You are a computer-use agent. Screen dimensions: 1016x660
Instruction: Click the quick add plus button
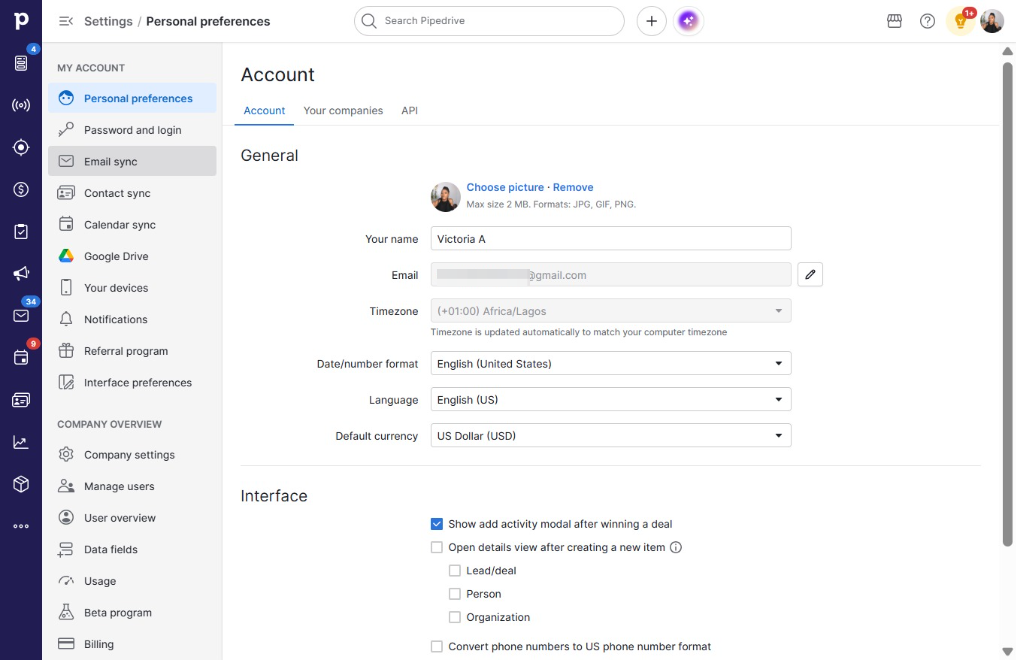tap(651, 21)
